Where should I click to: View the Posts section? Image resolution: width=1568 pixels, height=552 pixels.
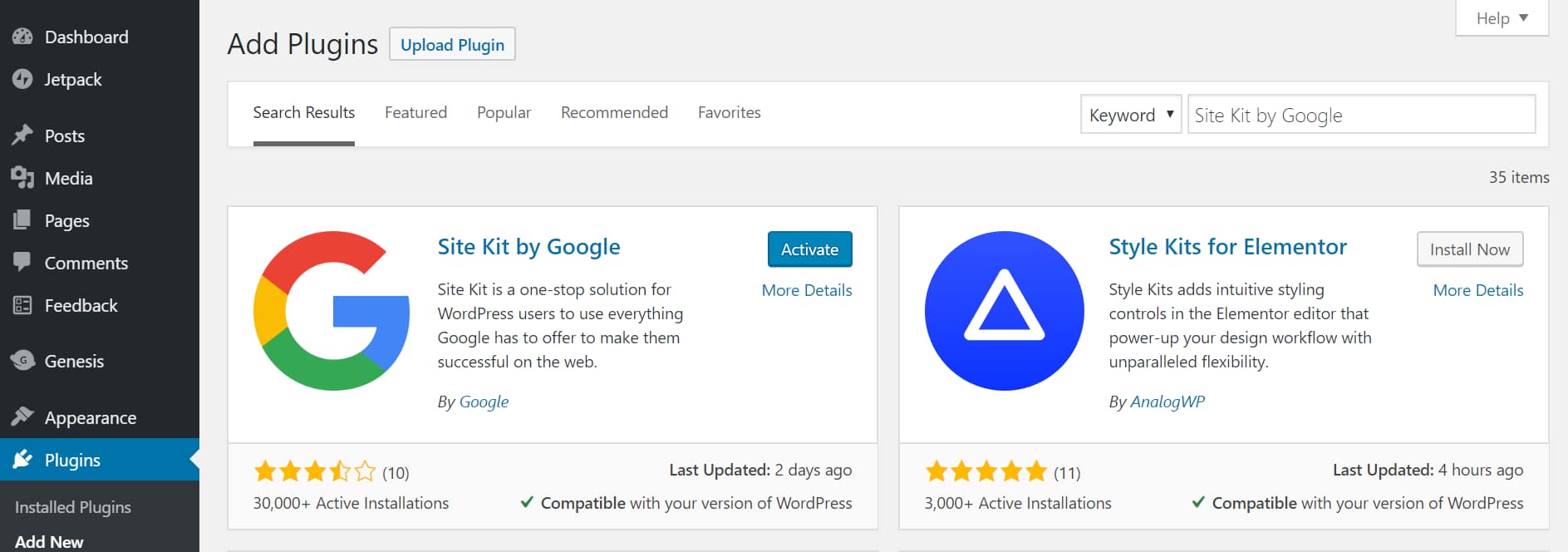[x=64, y=136]
